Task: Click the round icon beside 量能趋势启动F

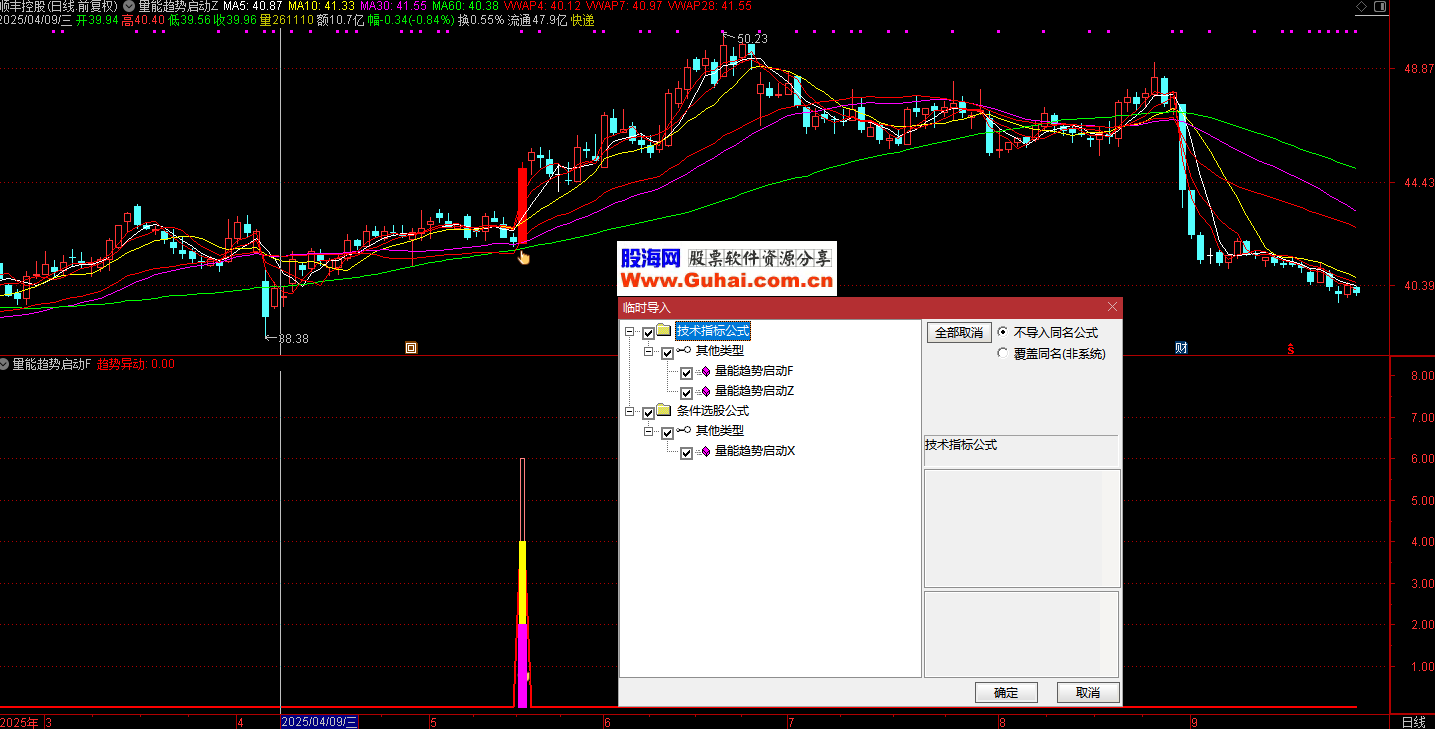Action: [5, 364]
